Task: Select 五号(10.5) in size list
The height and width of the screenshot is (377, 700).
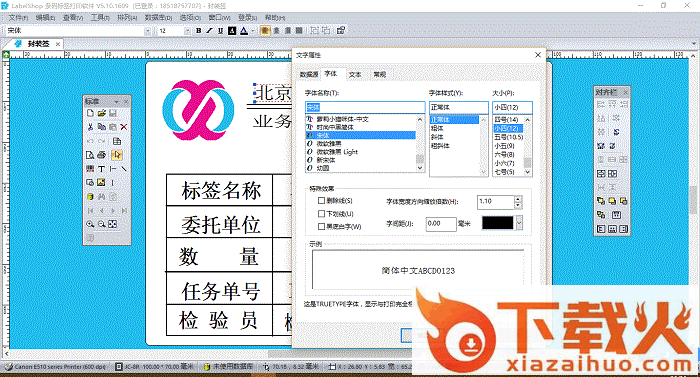Action: pos(508,137)
